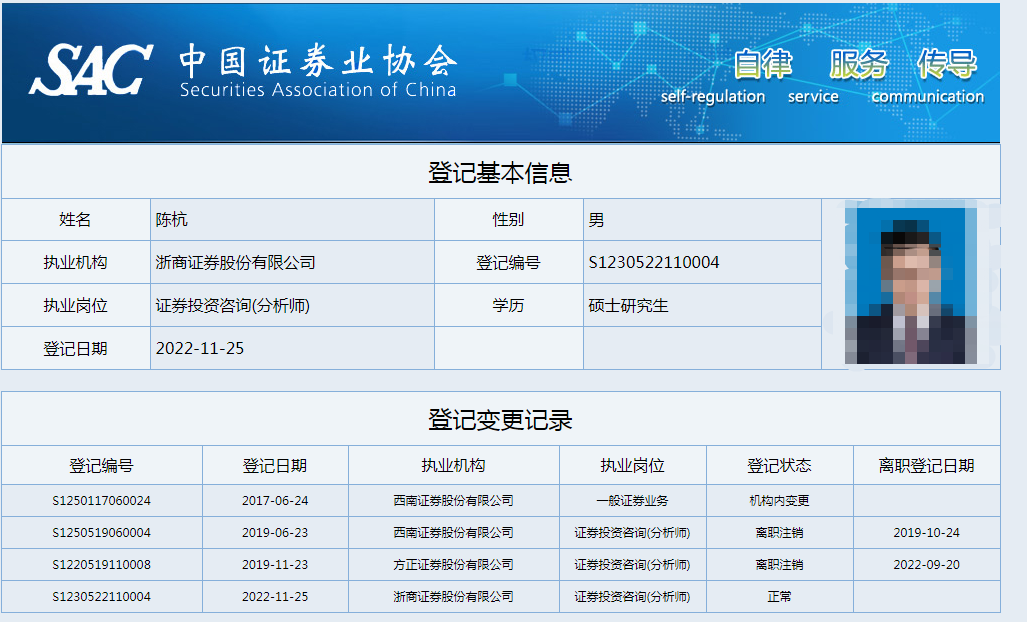Select date 2022-11-25 in basic info
Screen dimensions: 1027x622
(200, 348)
